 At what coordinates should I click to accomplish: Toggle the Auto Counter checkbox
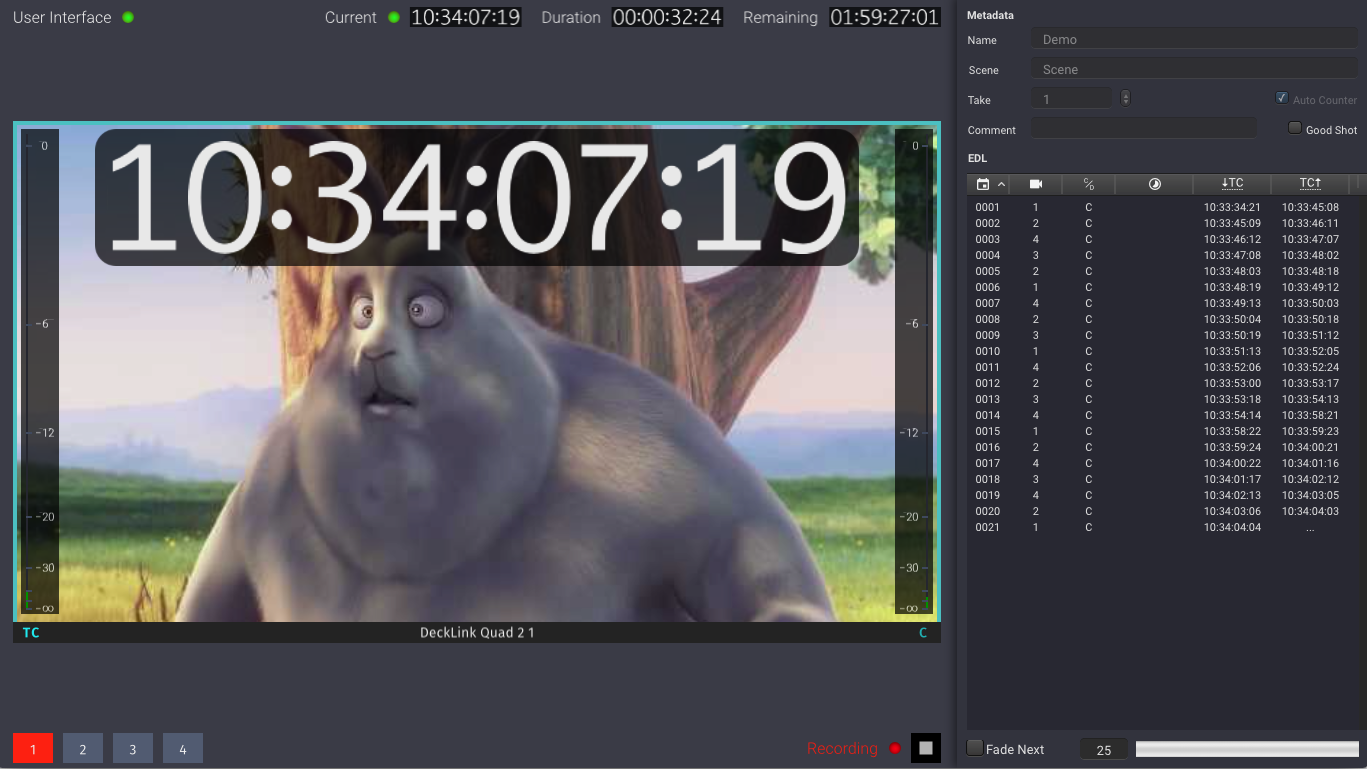pyautogui.click(x=1282, y=98)
